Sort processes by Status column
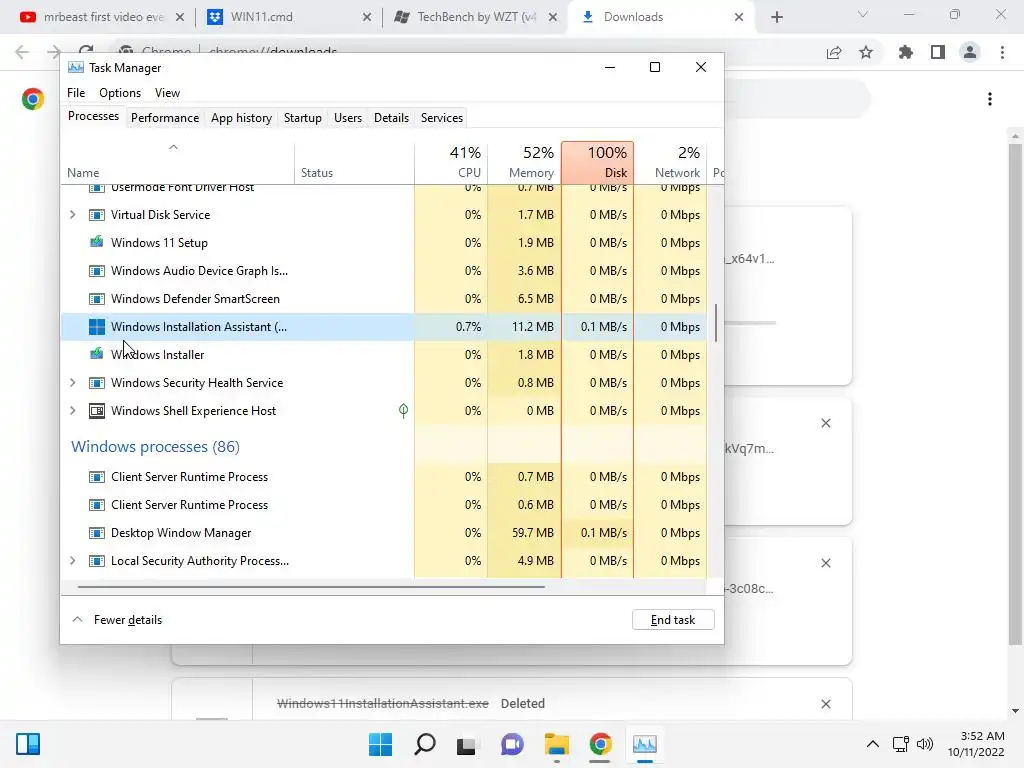Screen dimensions: 1024x768 point(355,163)
